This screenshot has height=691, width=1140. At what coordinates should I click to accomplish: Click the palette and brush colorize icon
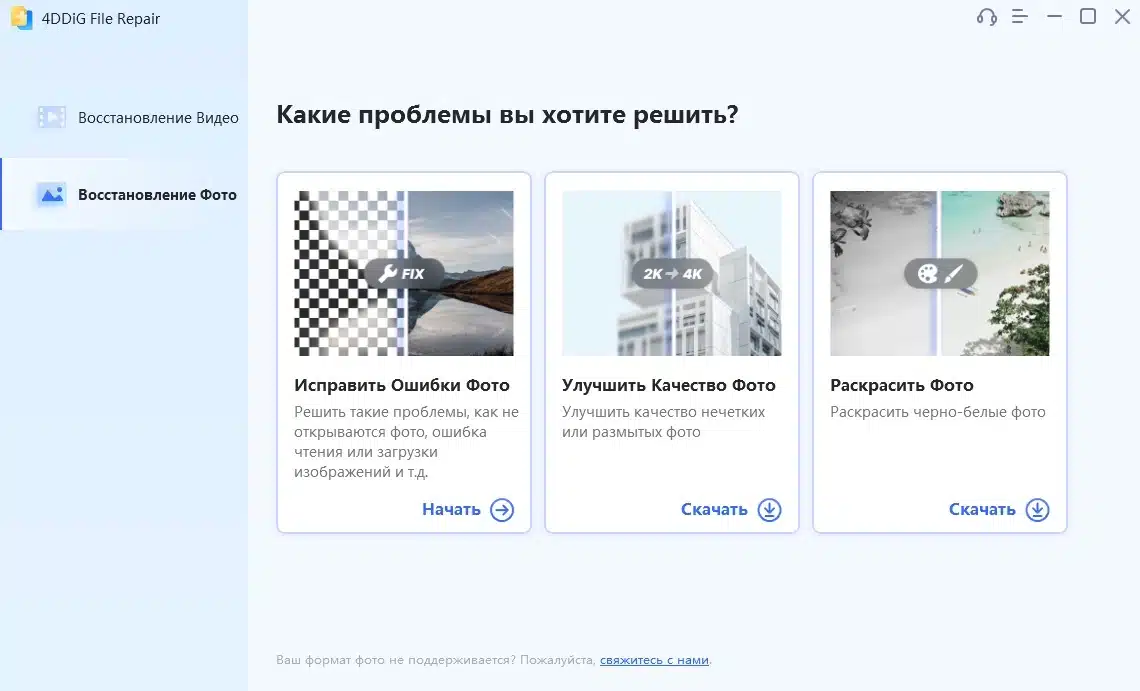point(938,272)
